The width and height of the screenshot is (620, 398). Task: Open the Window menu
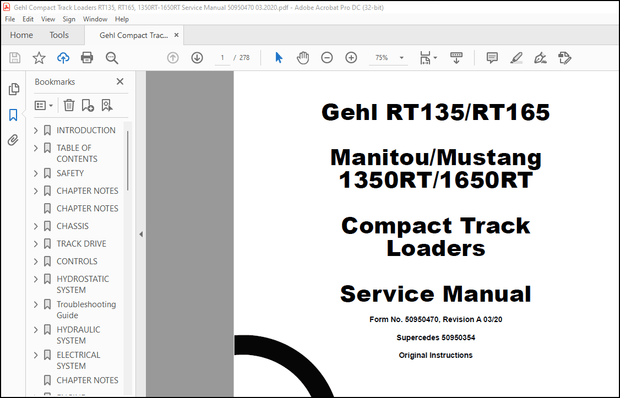click(95, 19)
